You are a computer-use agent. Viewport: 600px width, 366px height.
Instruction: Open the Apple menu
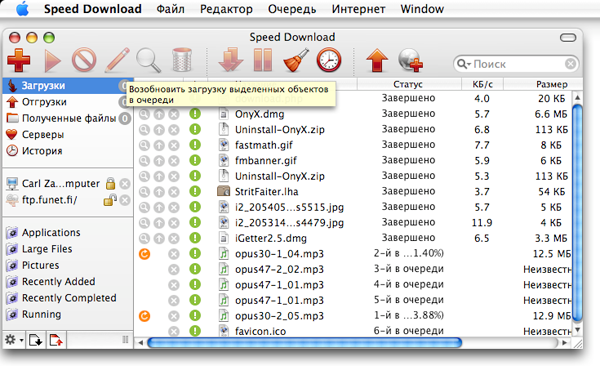tap(22, 8)
